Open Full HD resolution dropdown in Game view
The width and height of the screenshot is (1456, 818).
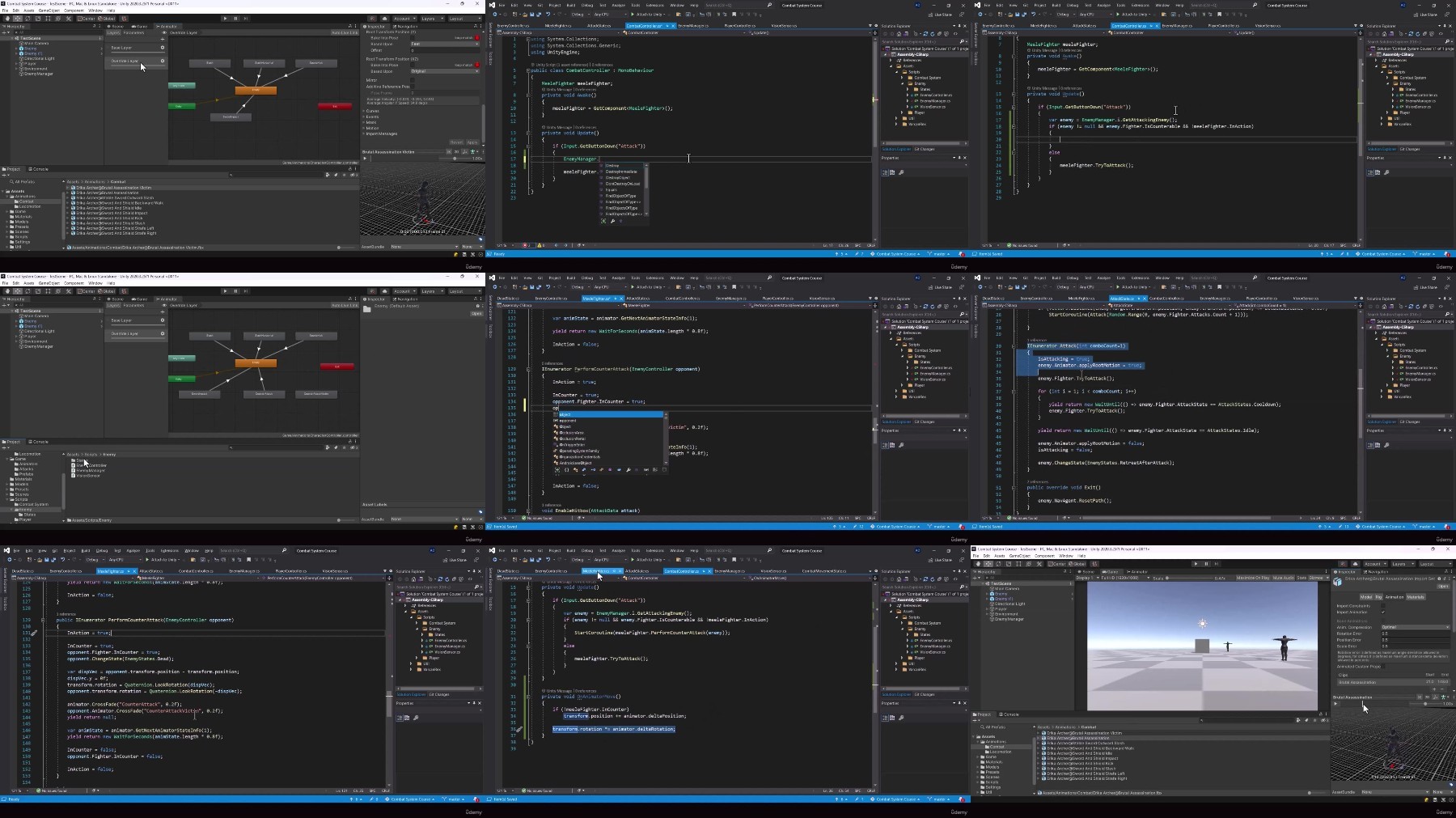[x=1126, y=578]
